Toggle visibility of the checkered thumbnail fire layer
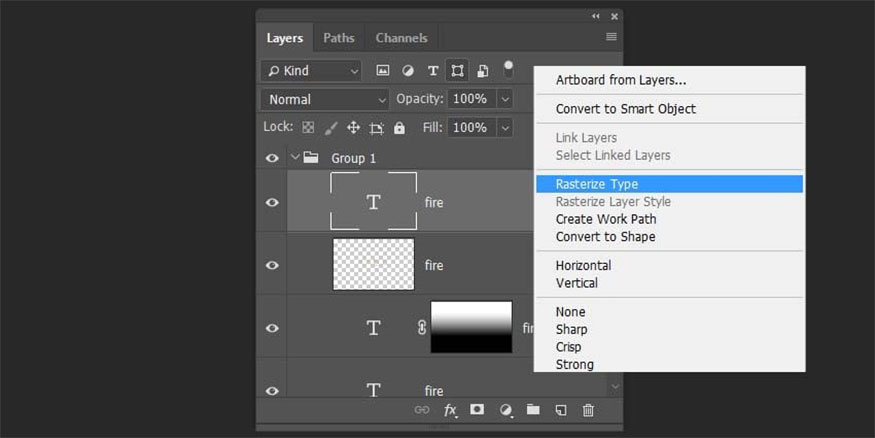This screenshot has width=875, height=438. 271,265
